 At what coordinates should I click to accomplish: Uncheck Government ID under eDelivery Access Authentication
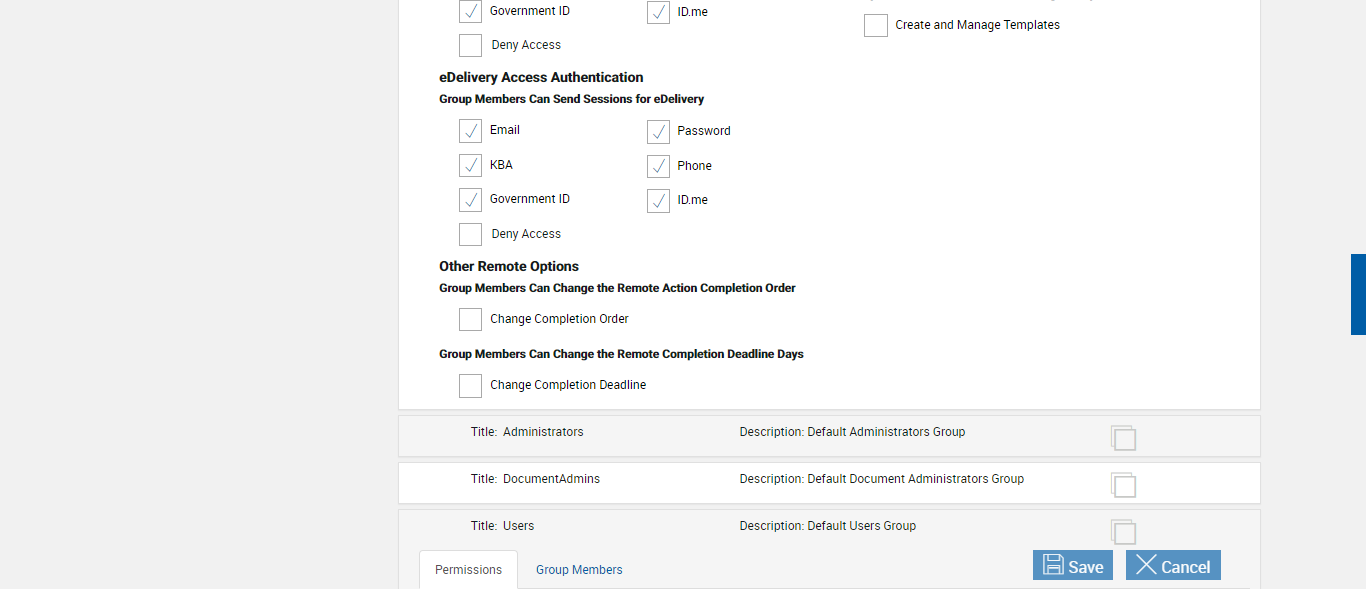pos(470,200)
